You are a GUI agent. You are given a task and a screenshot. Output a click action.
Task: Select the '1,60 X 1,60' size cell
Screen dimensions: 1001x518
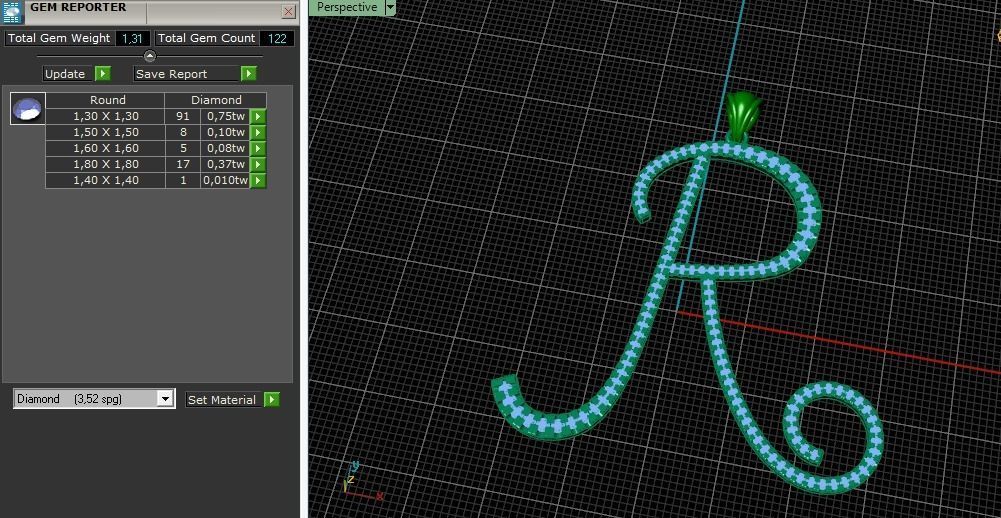105,148
